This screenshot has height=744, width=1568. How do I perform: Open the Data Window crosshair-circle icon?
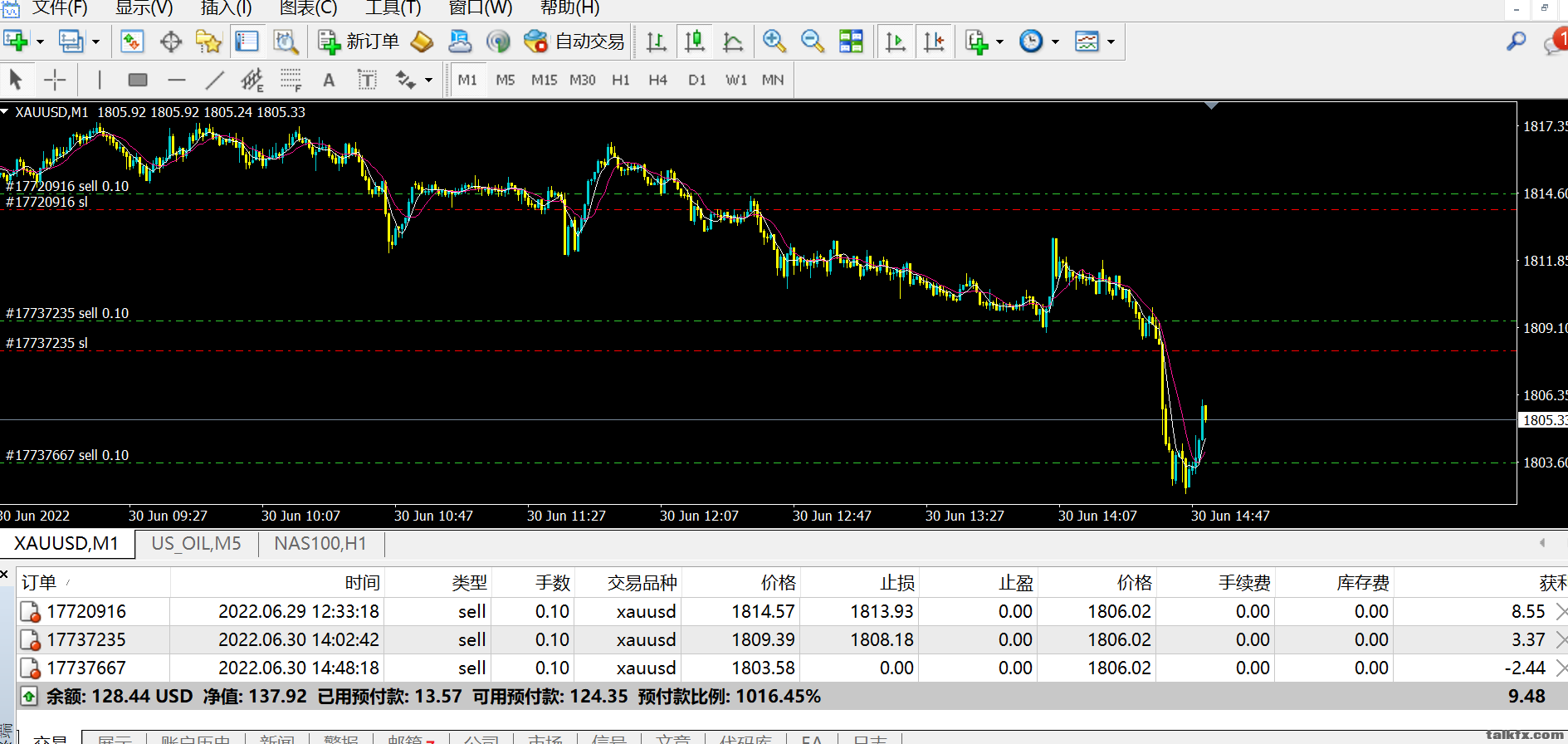[171, 42]
